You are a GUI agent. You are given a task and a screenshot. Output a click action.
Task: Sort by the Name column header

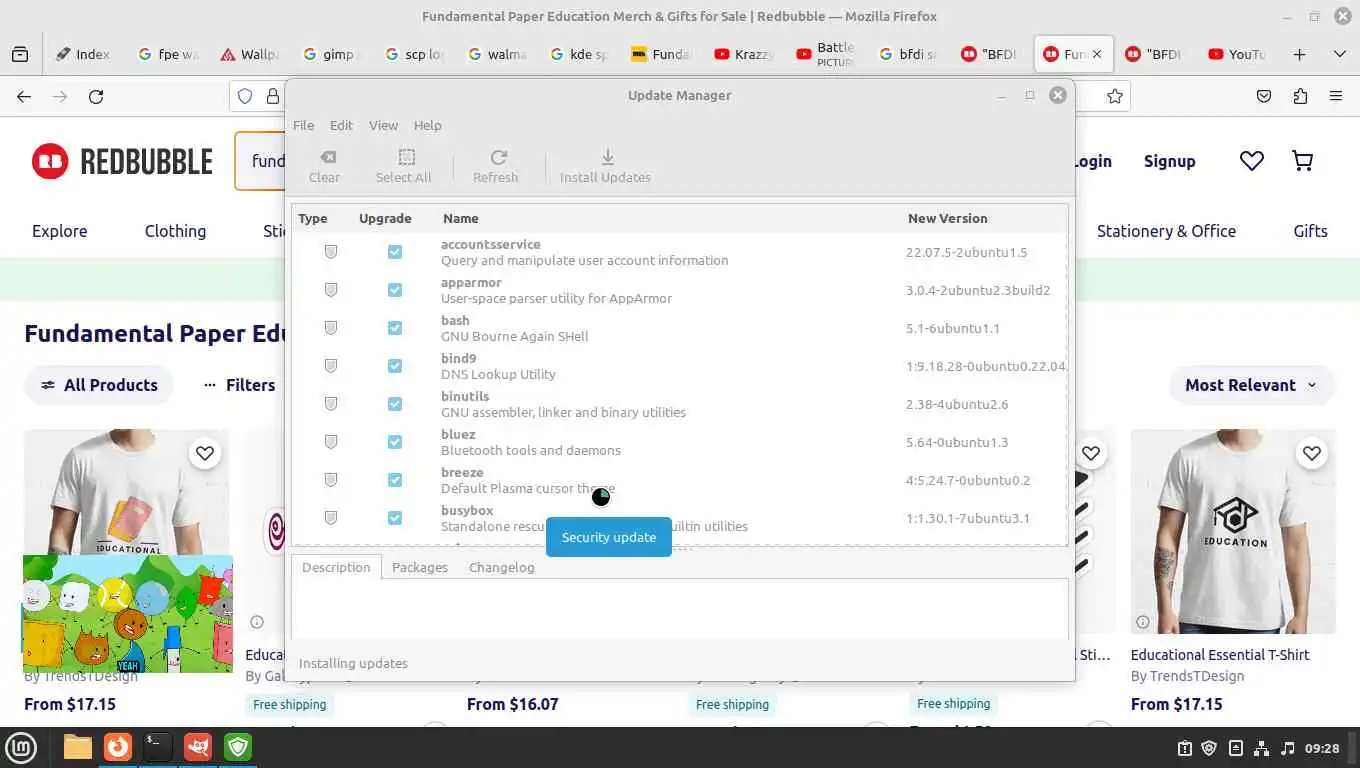point(461,218)
